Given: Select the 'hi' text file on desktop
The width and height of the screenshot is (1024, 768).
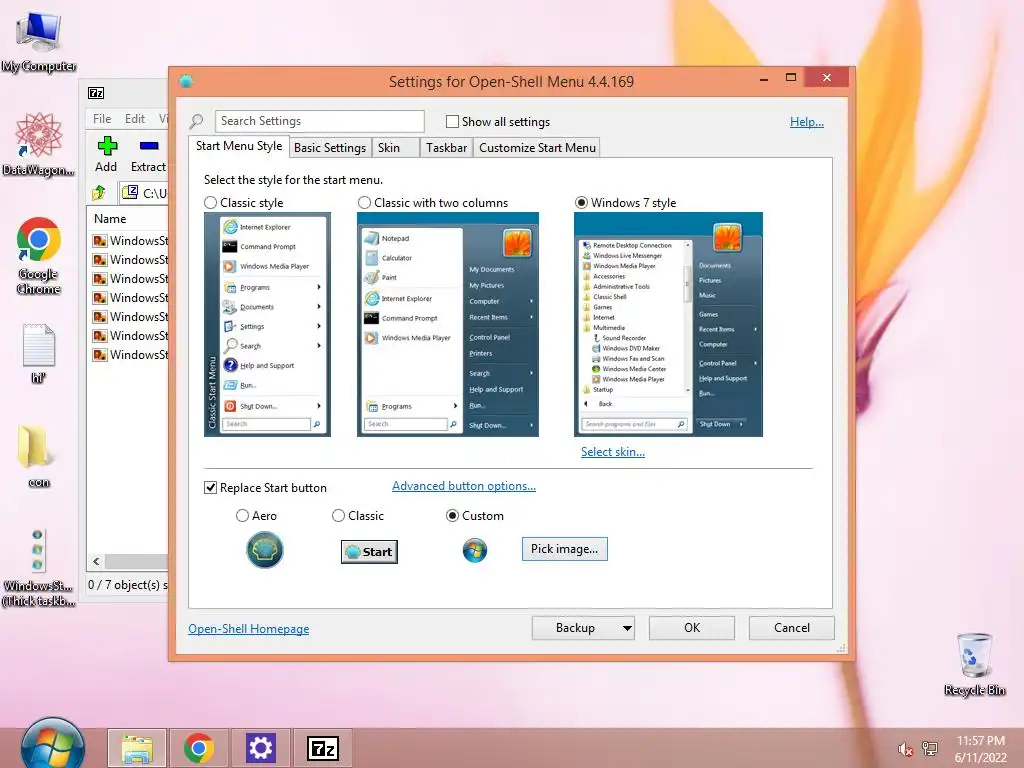Looking at the screenshot, I should point(39,353).
